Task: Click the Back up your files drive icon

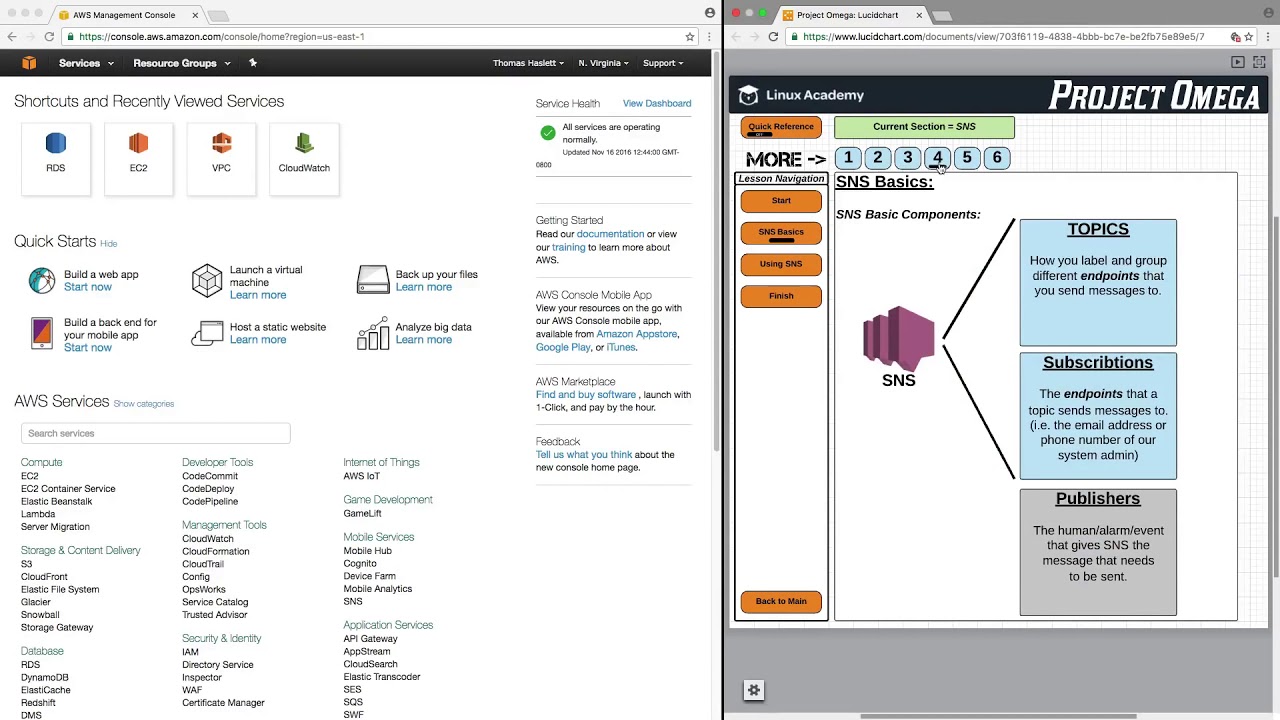Action: tap(373, 280)
